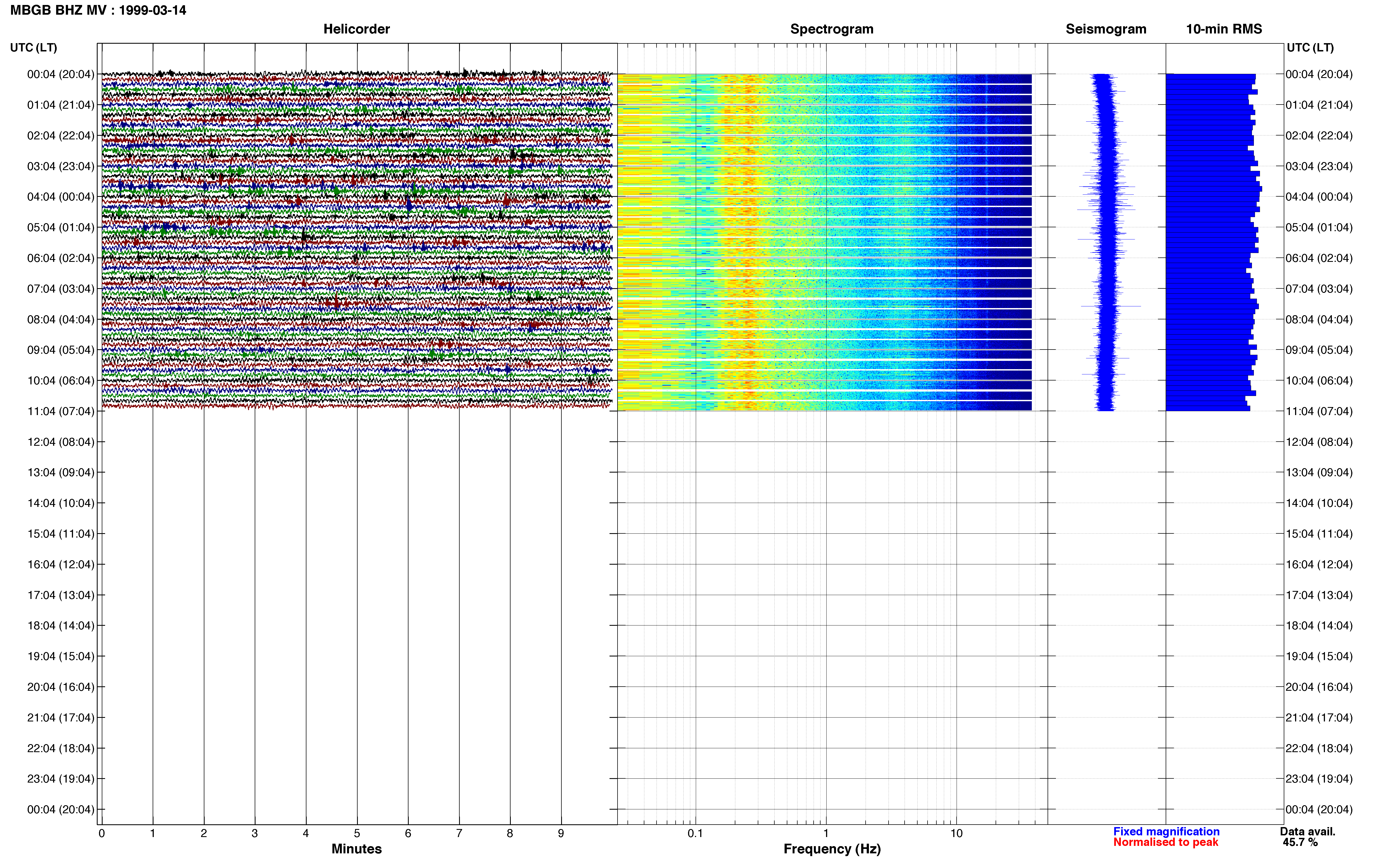Click the 'Frequency (Hz)' axis label

click(832, 848)
